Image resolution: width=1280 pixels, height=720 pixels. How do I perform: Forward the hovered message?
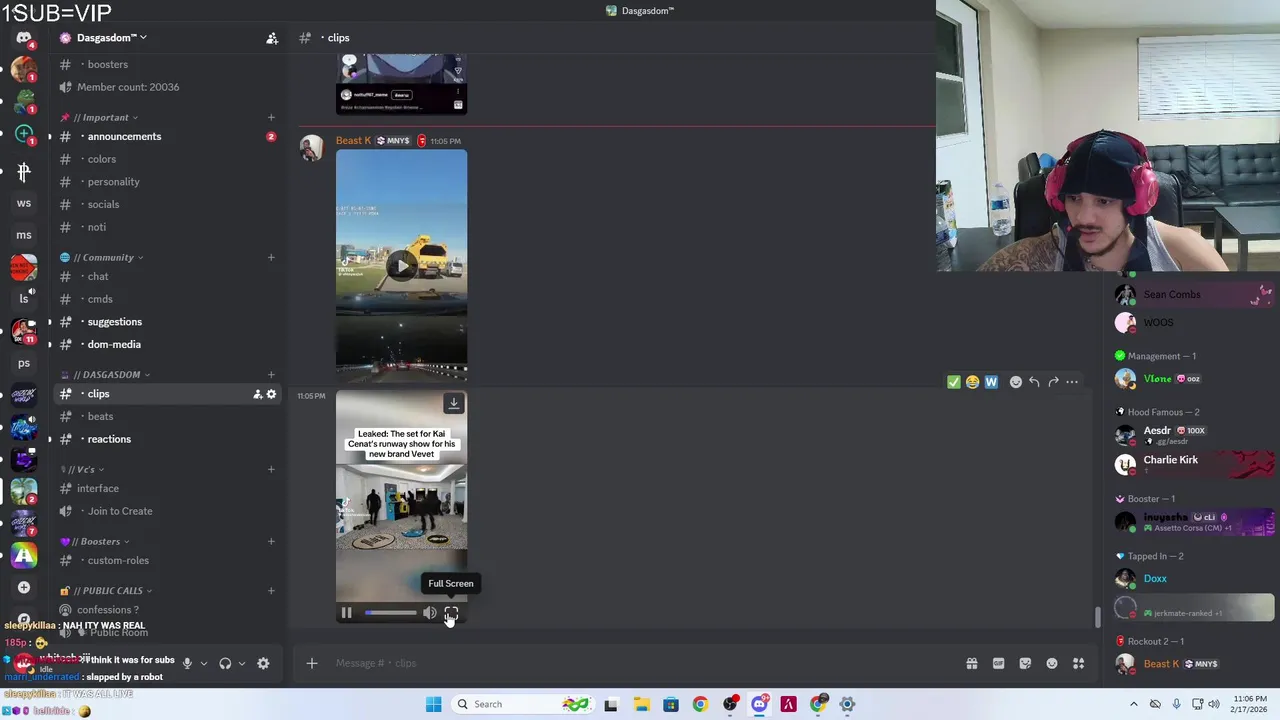click(x=1053, y=382)
